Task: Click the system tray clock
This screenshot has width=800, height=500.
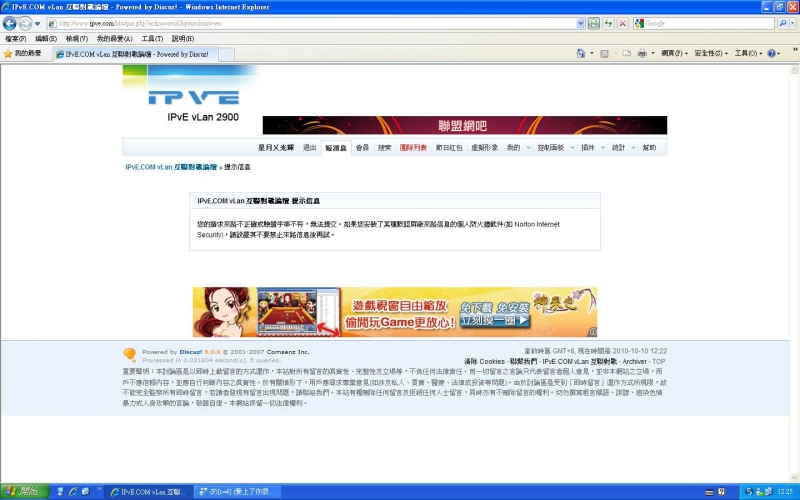Action: (785, 492)
